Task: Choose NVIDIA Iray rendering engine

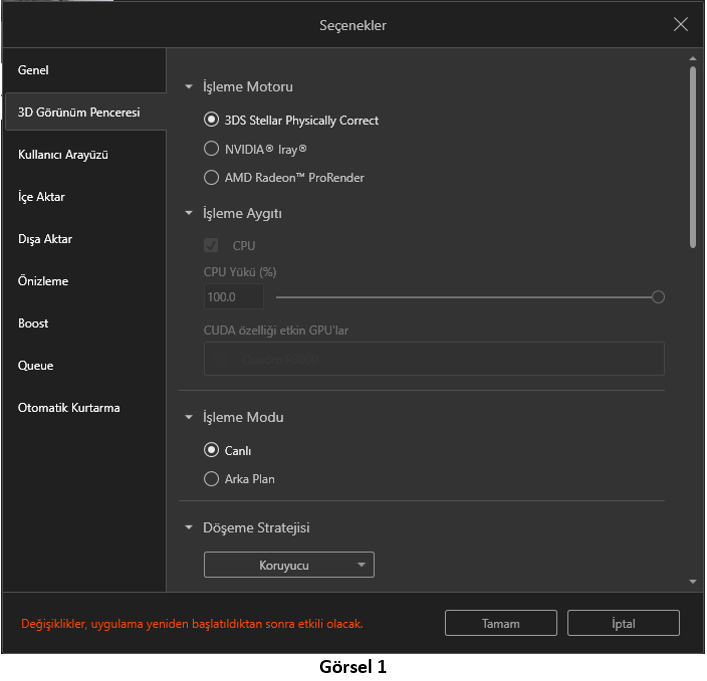Action: pos(211,149)
